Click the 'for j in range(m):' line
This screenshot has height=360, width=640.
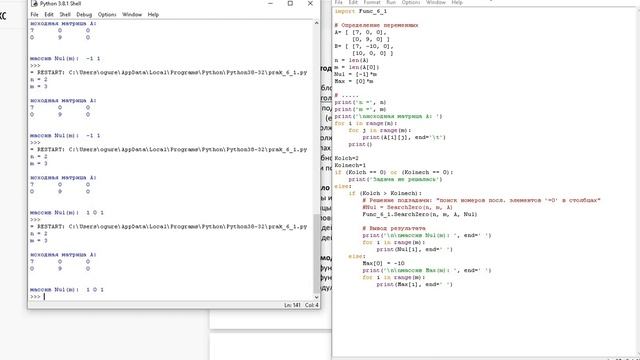coord(380,130)
